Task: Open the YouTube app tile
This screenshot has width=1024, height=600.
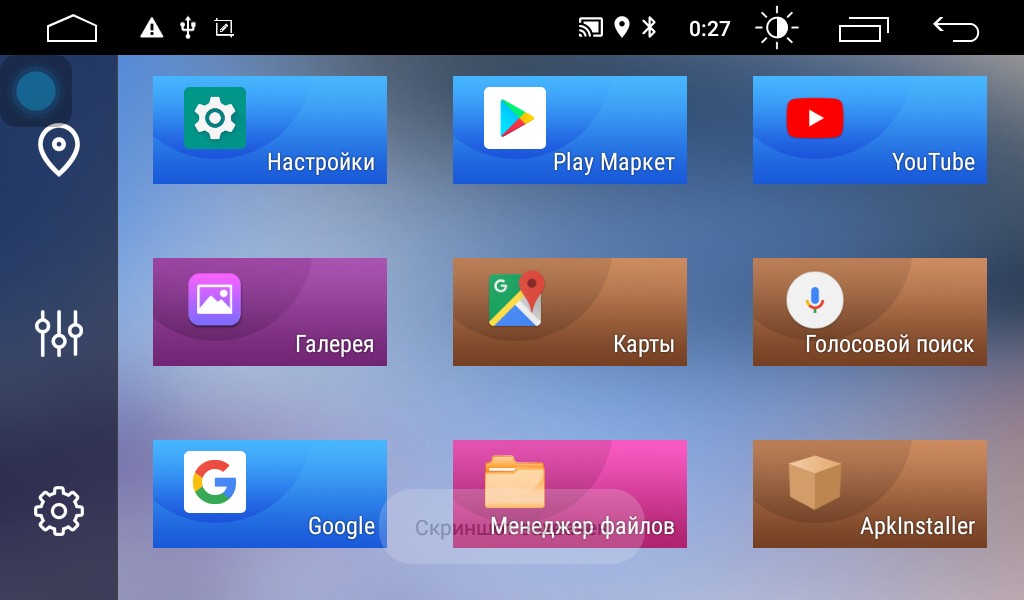Action: 870,130
